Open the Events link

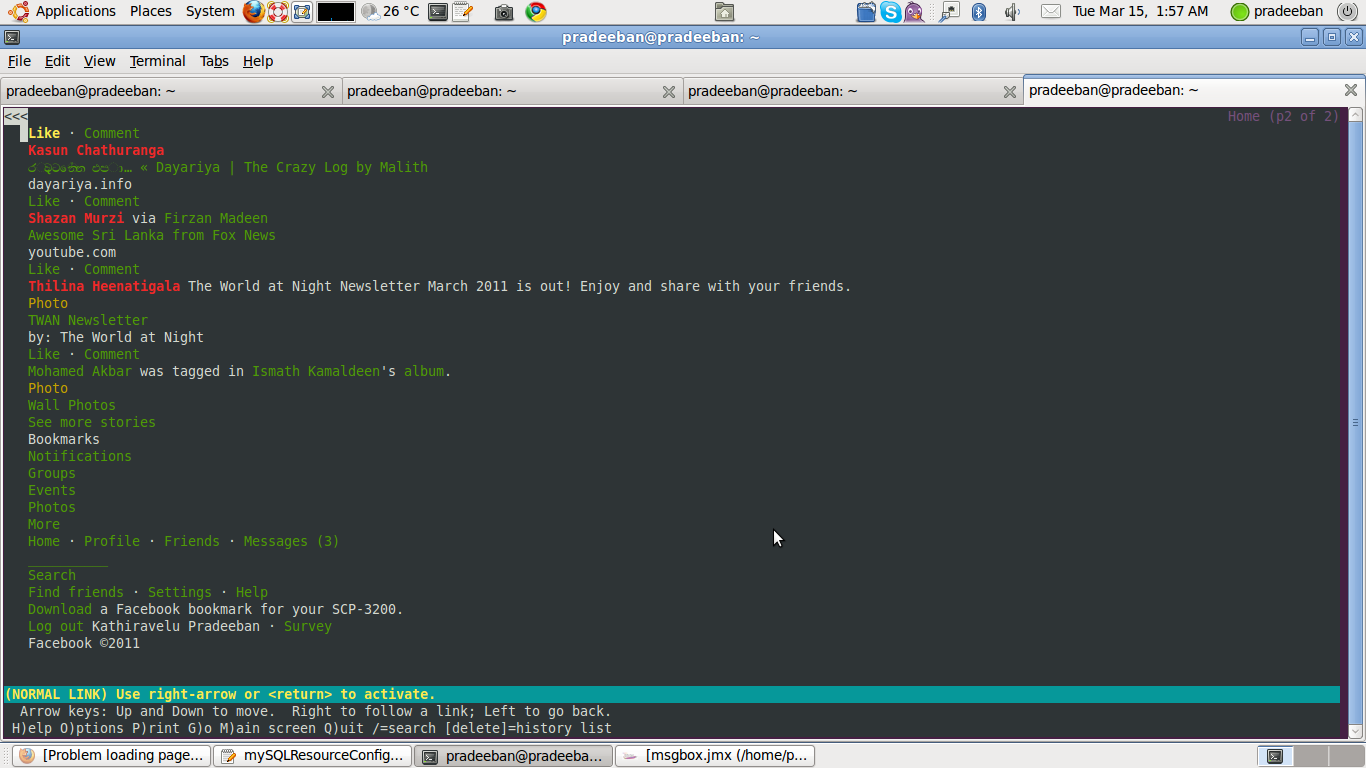click(x=52, y=490)
